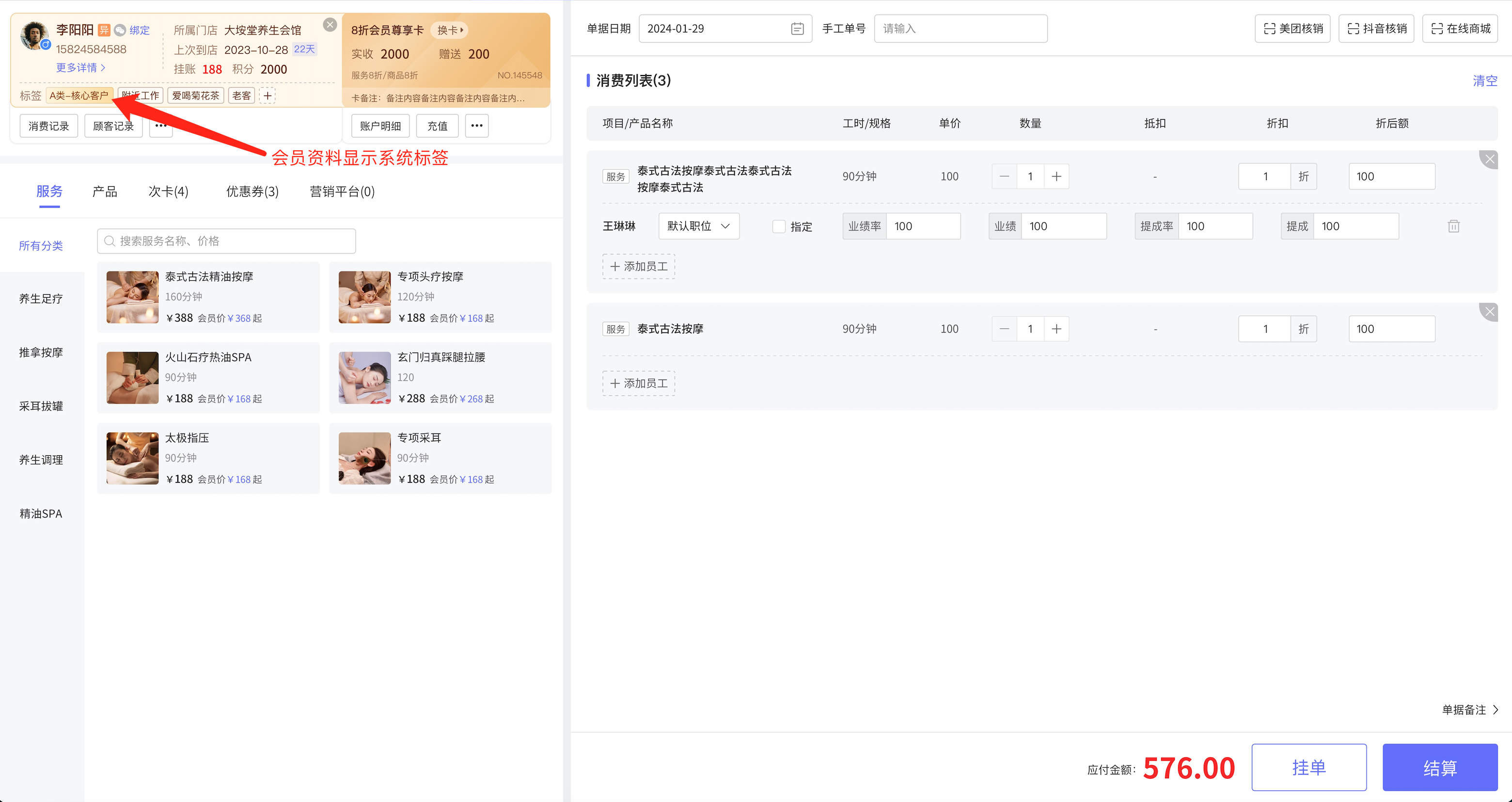The width and height of the screenshot is (1512, 802).
Task: Switch to the 次卡(4) tab
Action: click(168, 192)
